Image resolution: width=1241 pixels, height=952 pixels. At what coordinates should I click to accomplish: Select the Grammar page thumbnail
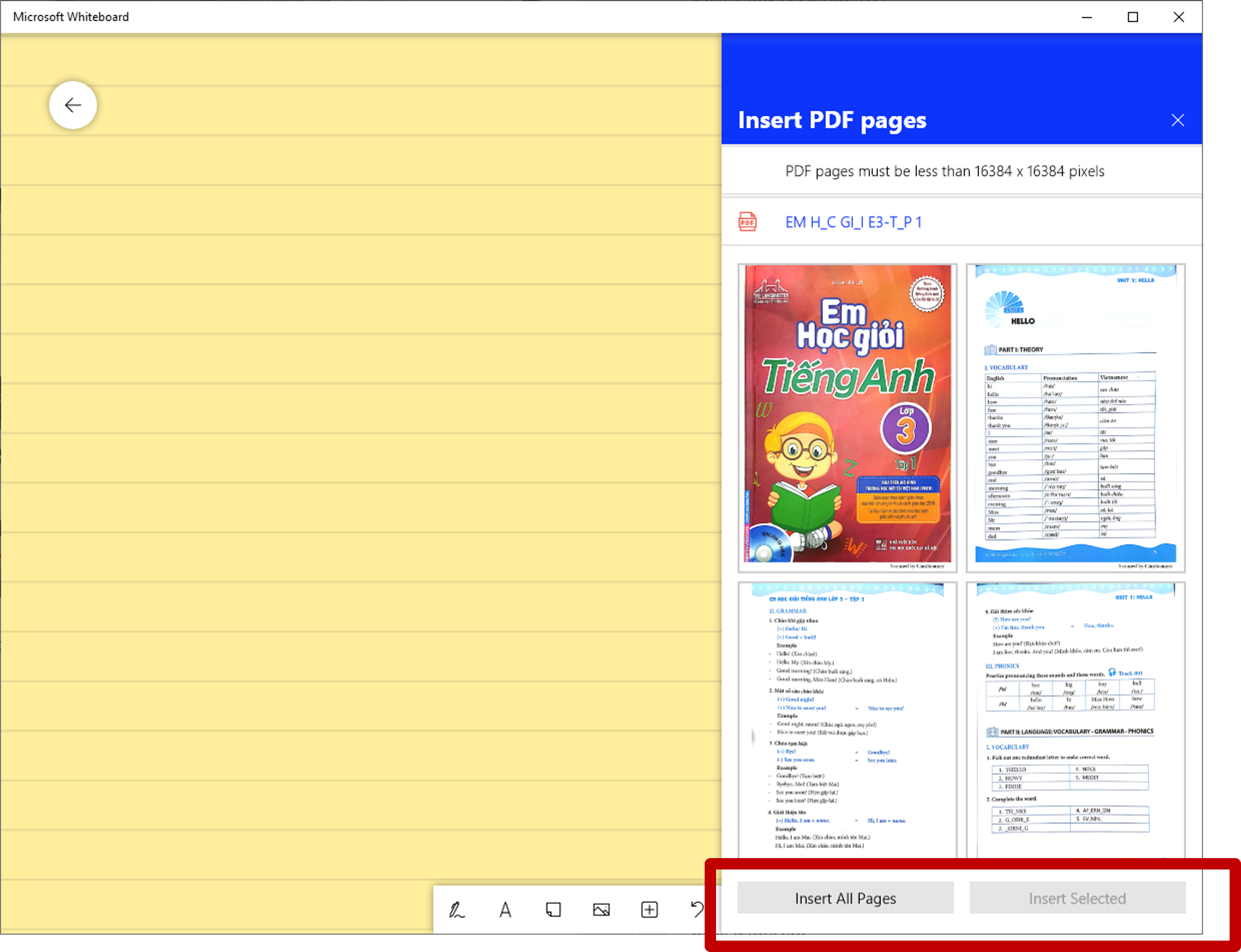point(847,720)
